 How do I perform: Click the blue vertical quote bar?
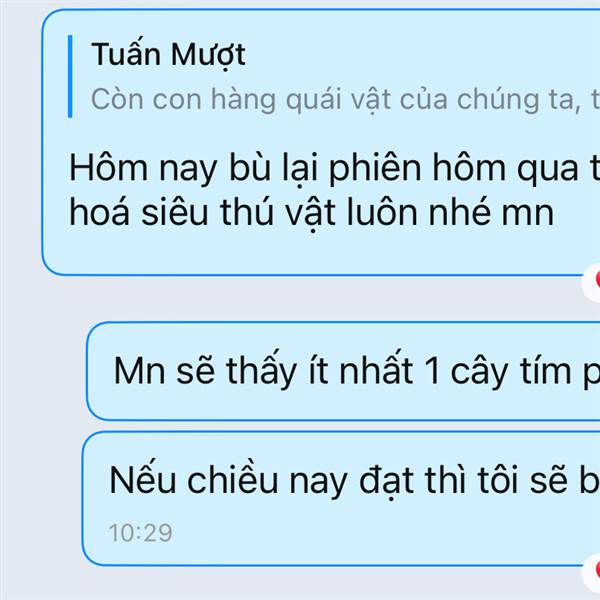tap(70, 76)
